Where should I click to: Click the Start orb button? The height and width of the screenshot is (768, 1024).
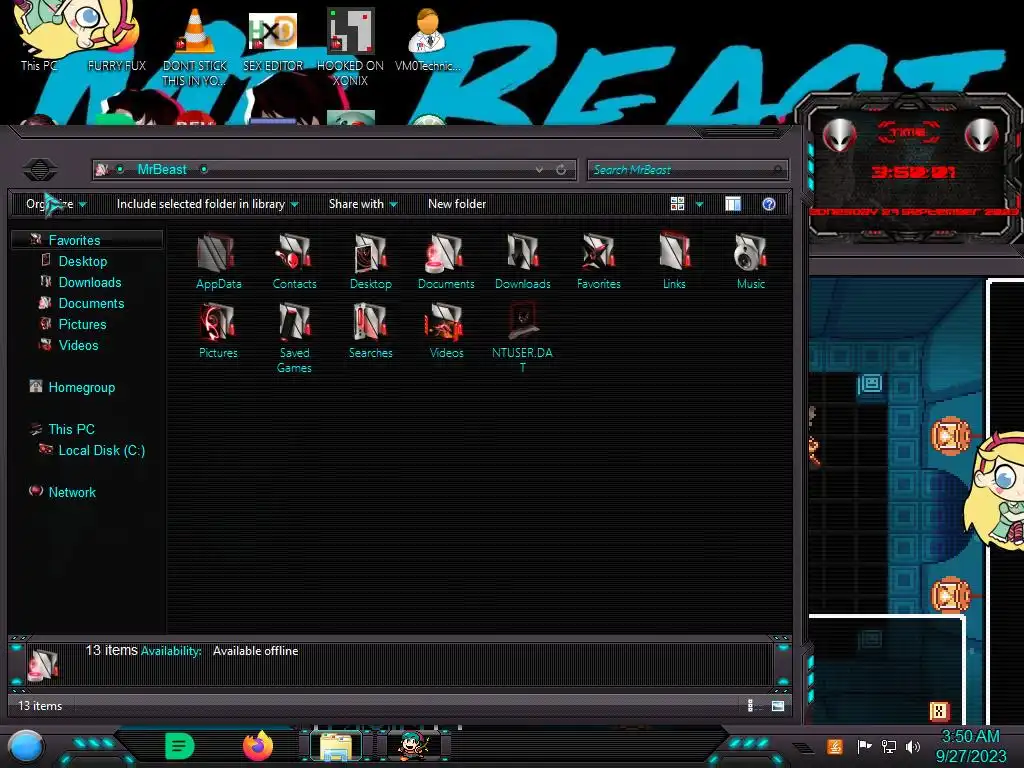tap(26, 747)
